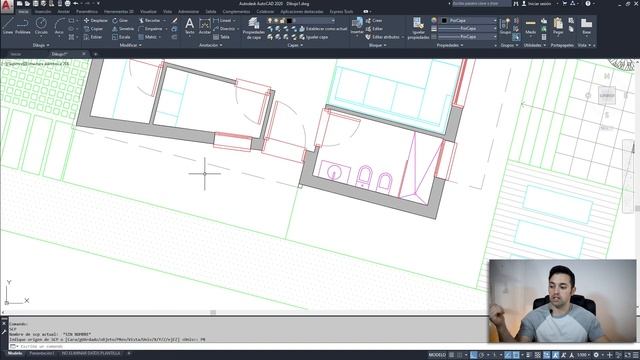Image resolution: width=640 pixels, height=360 pixels.
Task: Click the Lineal dimension button
Action: pyautogui.click(x=223, y=20)
